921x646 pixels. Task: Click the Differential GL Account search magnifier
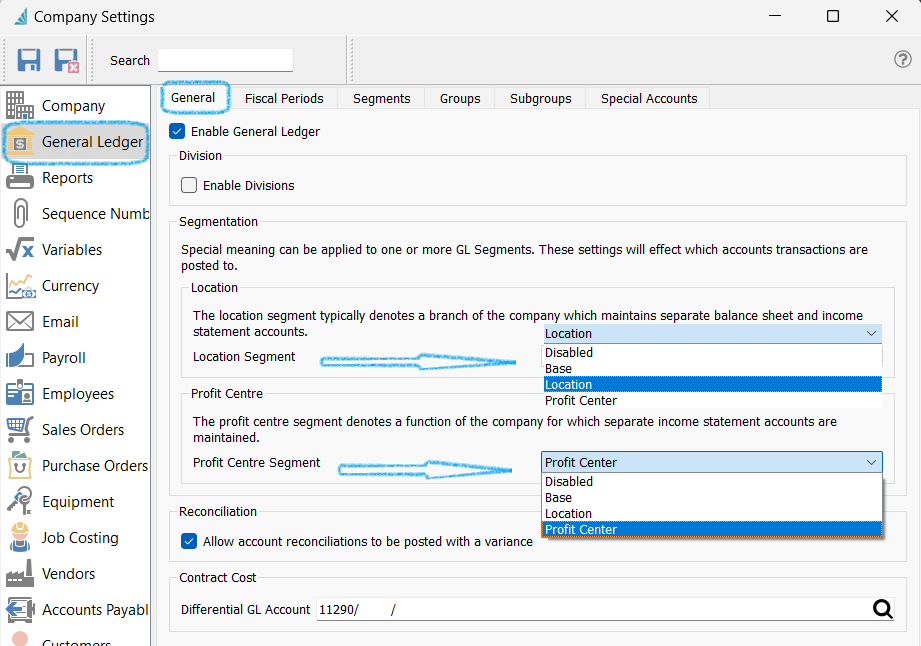click(882, 609)
